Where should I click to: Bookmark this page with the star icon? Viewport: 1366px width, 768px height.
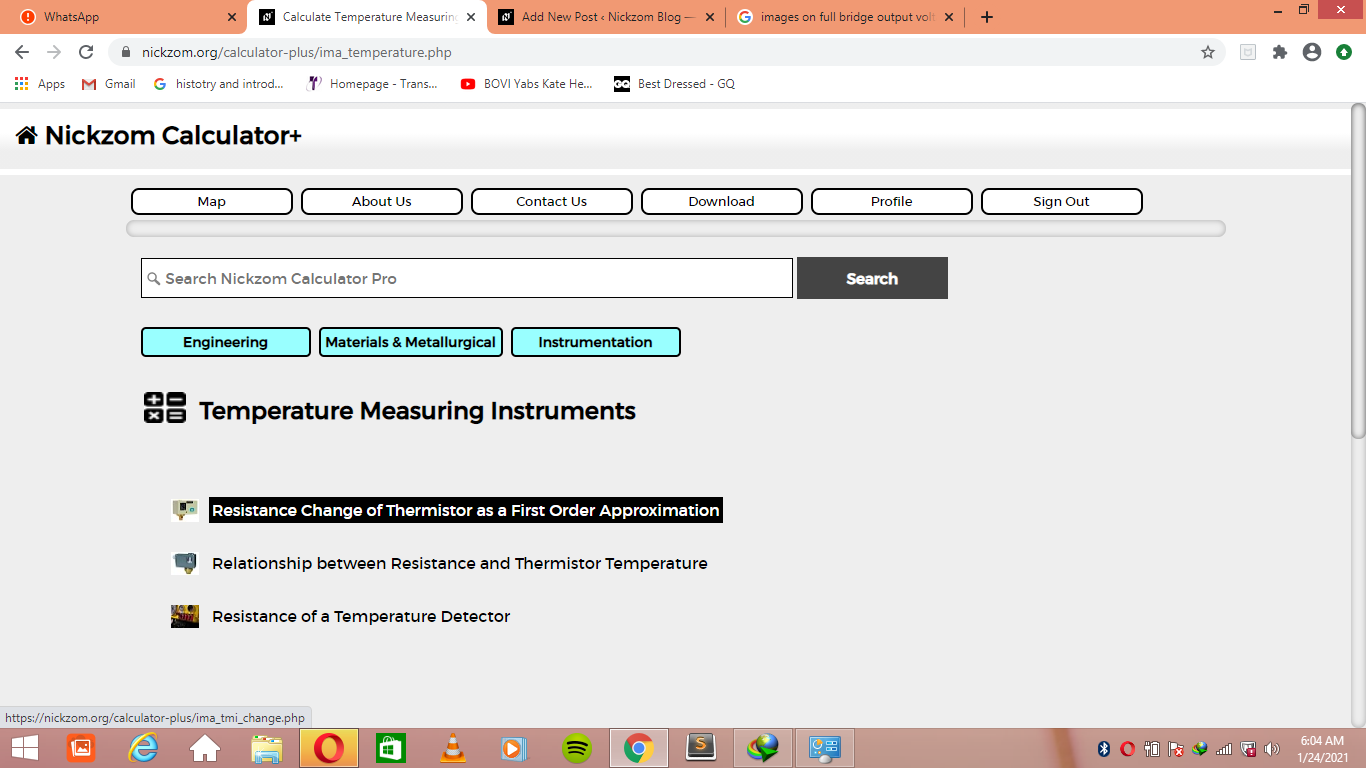pos(1208,52)
